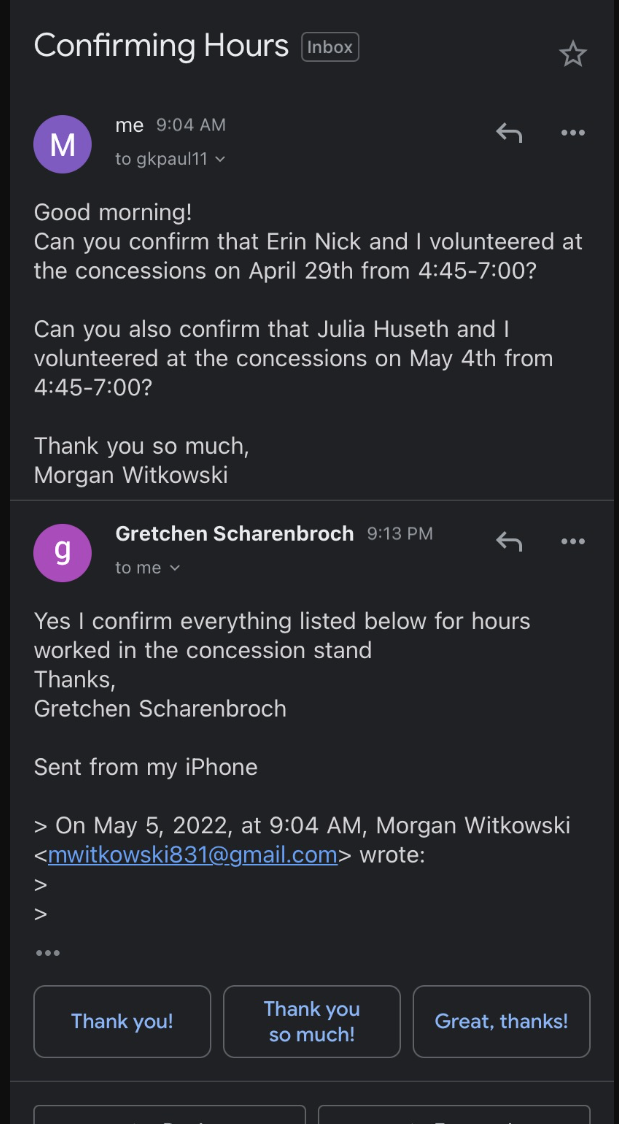Tap the purple M sender avatar
This screenshot has height=1124, width=619.
tap(62, 145)
